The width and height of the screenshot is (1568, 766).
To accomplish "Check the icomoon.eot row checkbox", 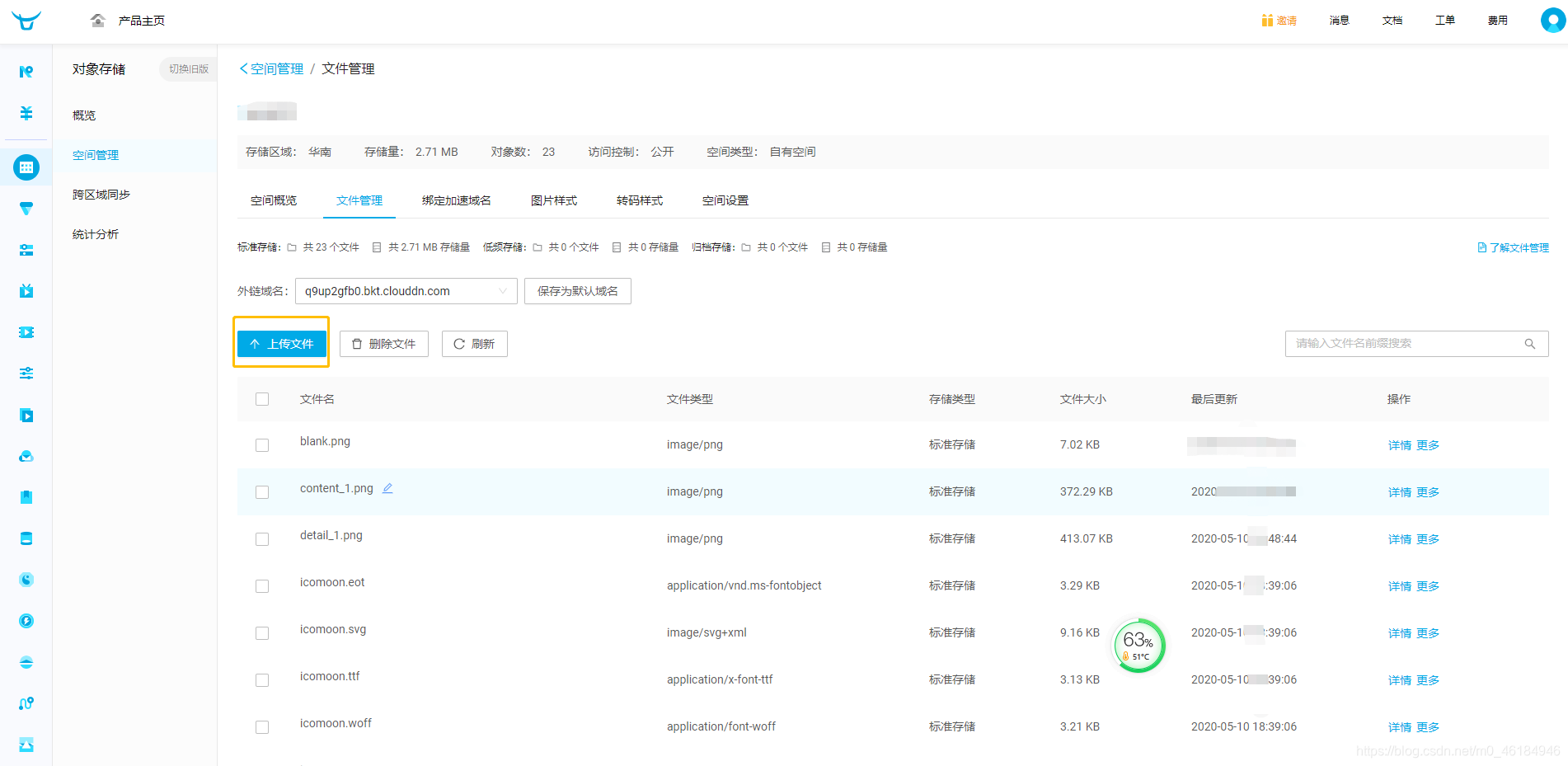I will (262, 586).
